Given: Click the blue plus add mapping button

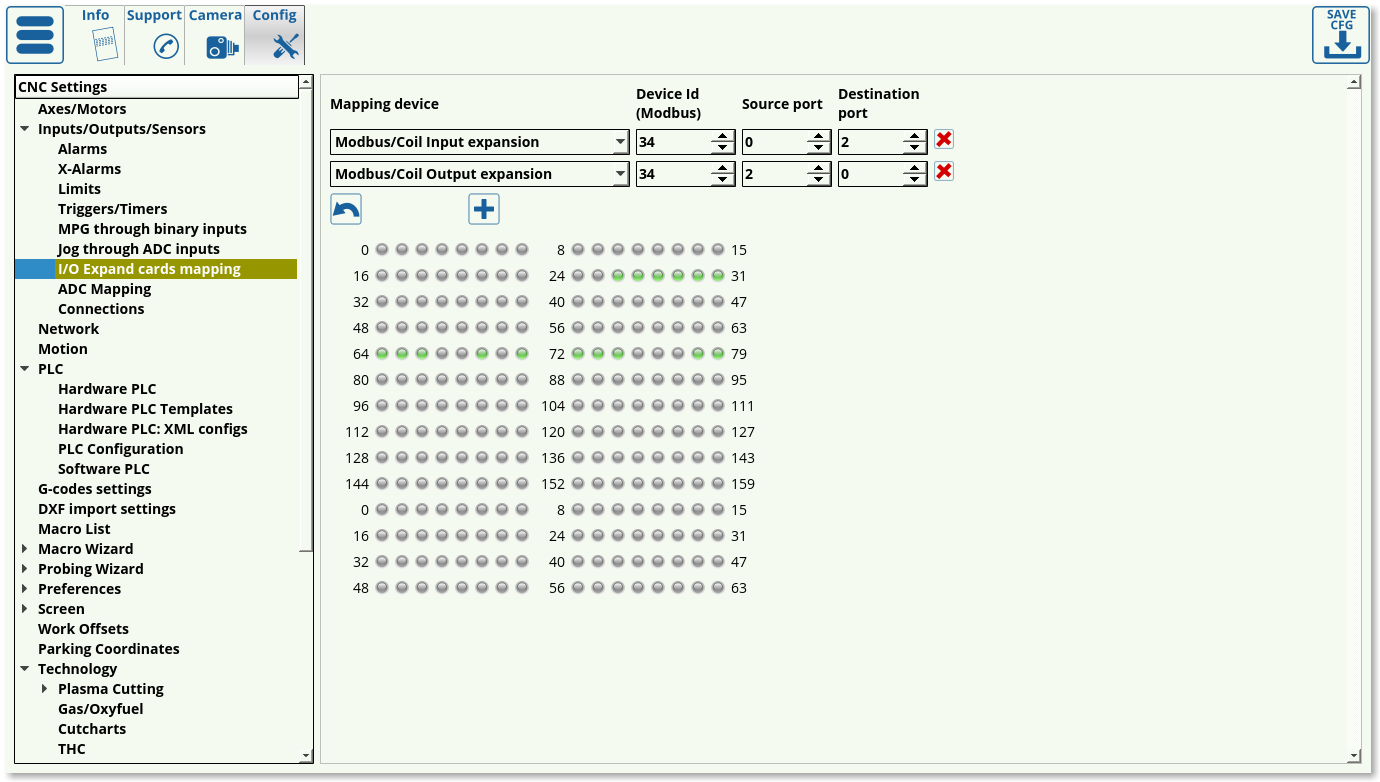Looking at the screenshot, I should (x=484, y=209).
